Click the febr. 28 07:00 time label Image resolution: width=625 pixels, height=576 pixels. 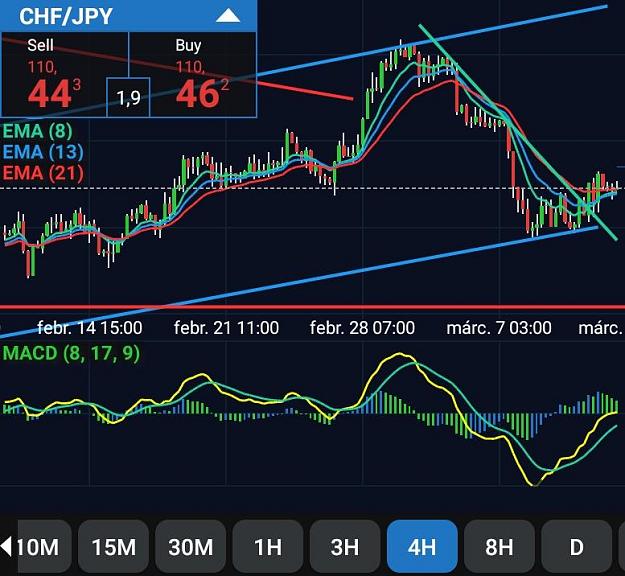(x=362, y=328)
